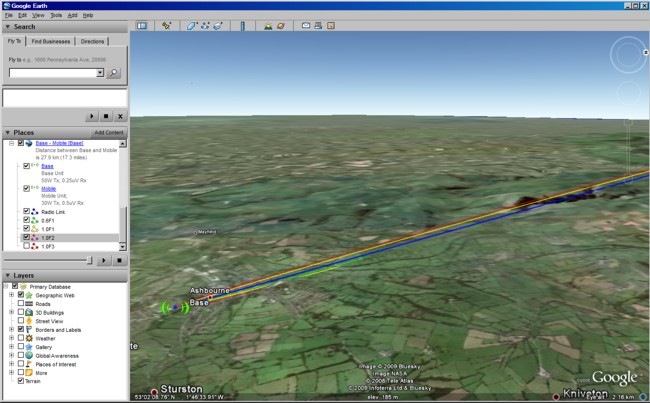Click View in Google Maps icon
This screenshot has width=650, height=403.
[331, 26]
